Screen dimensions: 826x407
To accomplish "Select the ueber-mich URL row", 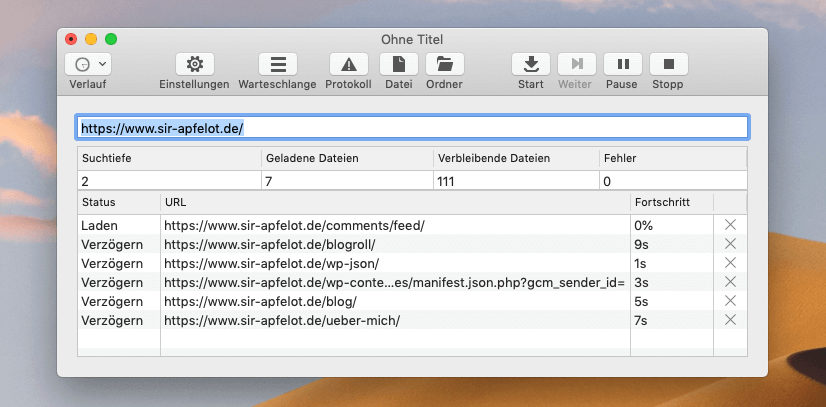I will (x=396, y=320).
